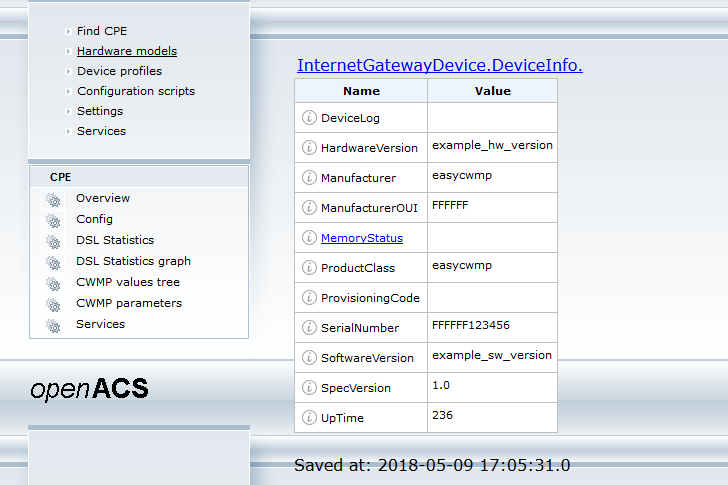Click the arrow bullet before Find CPE

68,32
